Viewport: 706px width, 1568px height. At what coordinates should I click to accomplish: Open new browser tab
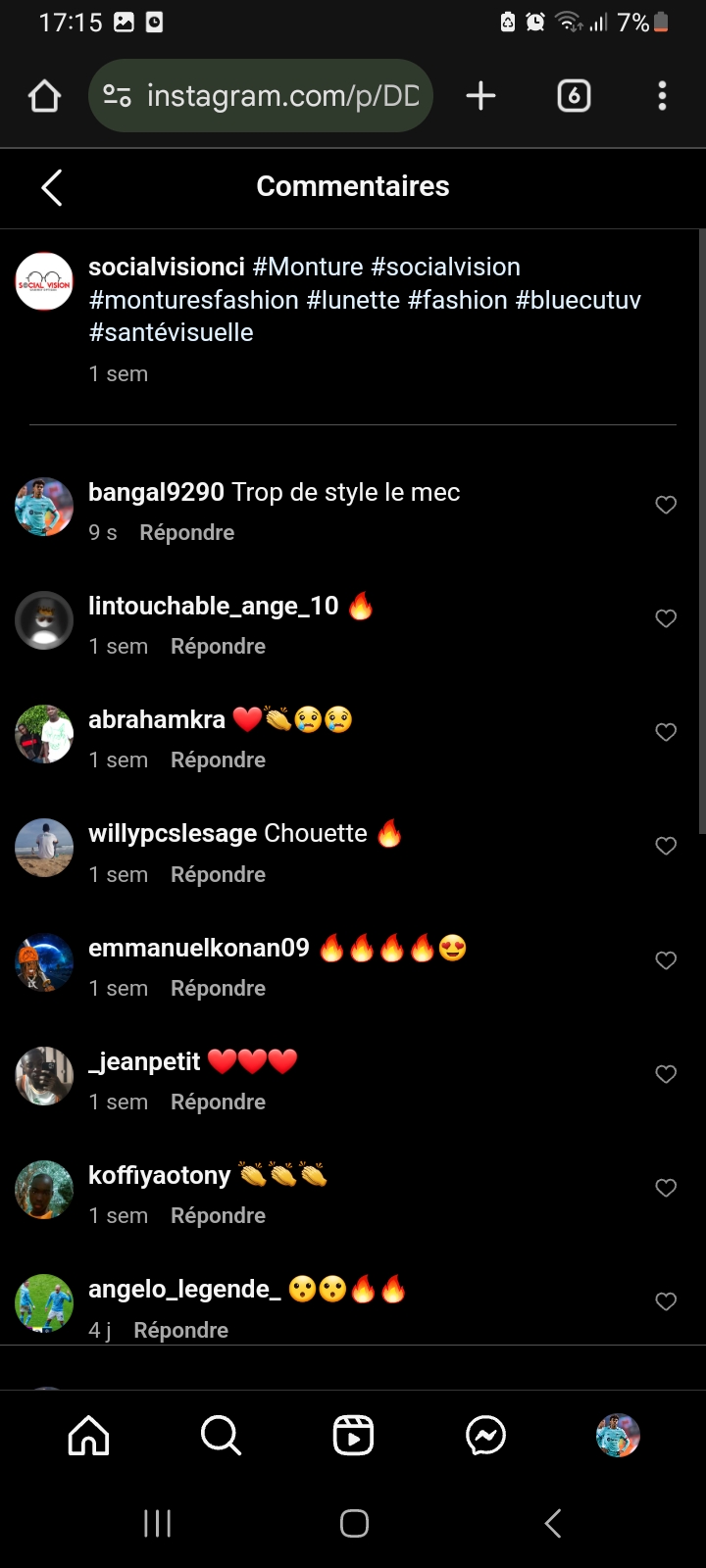[x=480, y=96]
